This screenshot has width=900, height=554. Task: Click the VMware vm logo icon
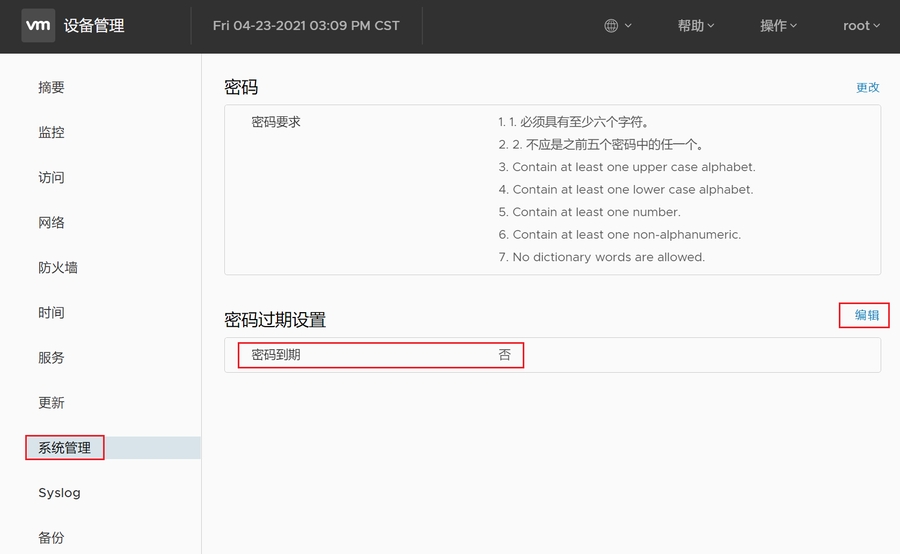point(38,26)
